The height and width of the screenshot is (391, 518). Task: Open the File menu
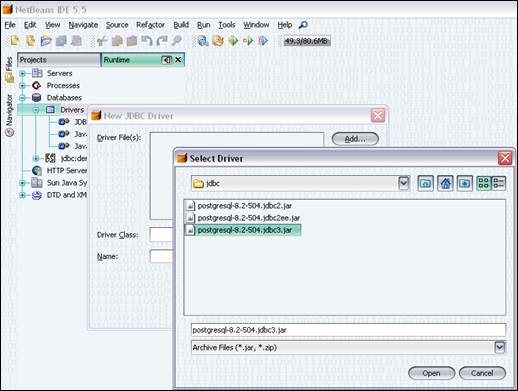click(10, 25)
